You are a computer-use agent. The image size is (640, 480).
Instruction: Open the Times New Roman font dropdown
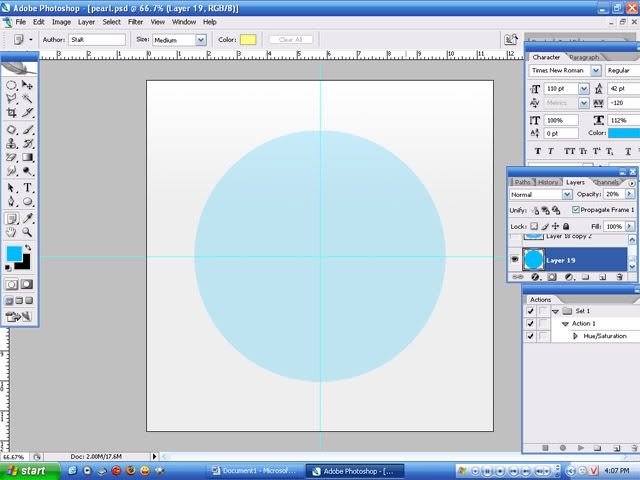(596, 70)
